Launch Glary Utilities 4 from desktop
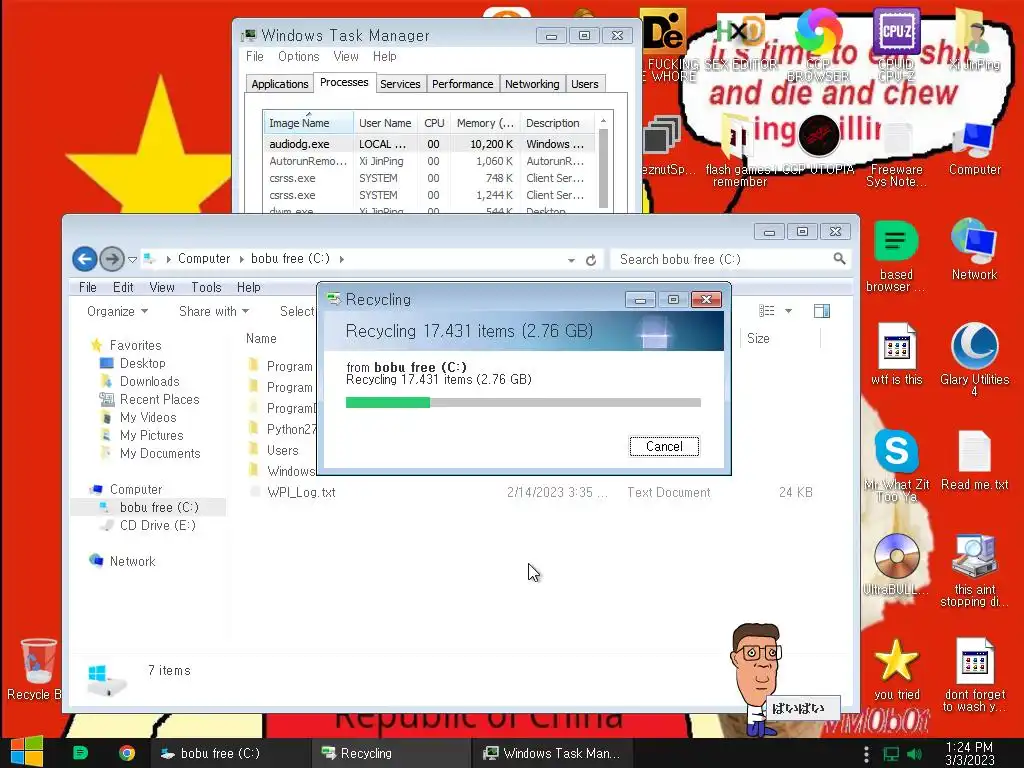This screenshot has width=1024, height=768. click(x=974, y=360)
